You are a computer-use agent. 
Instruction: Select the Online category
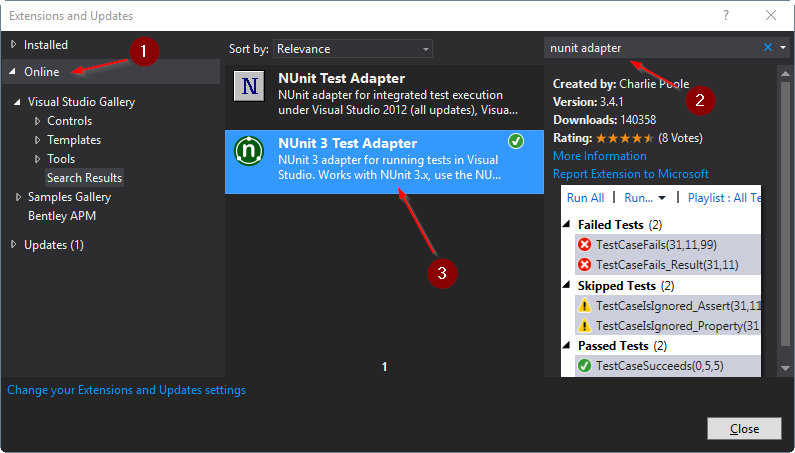coord(42,72)
